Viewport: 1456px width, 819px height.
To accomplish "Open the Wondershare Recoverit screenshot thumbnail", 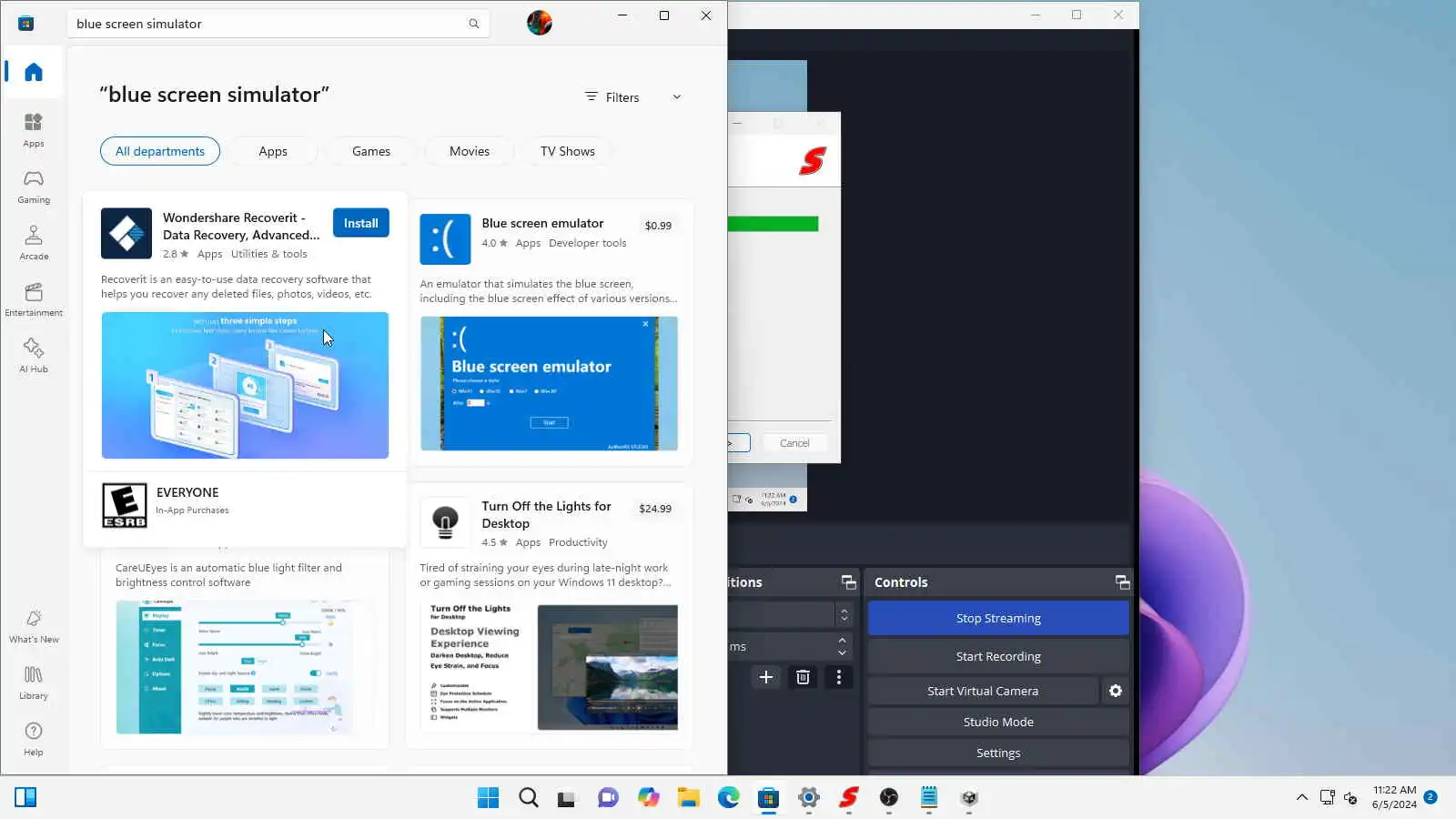I will pyautogui.click(x=245, y=385).
